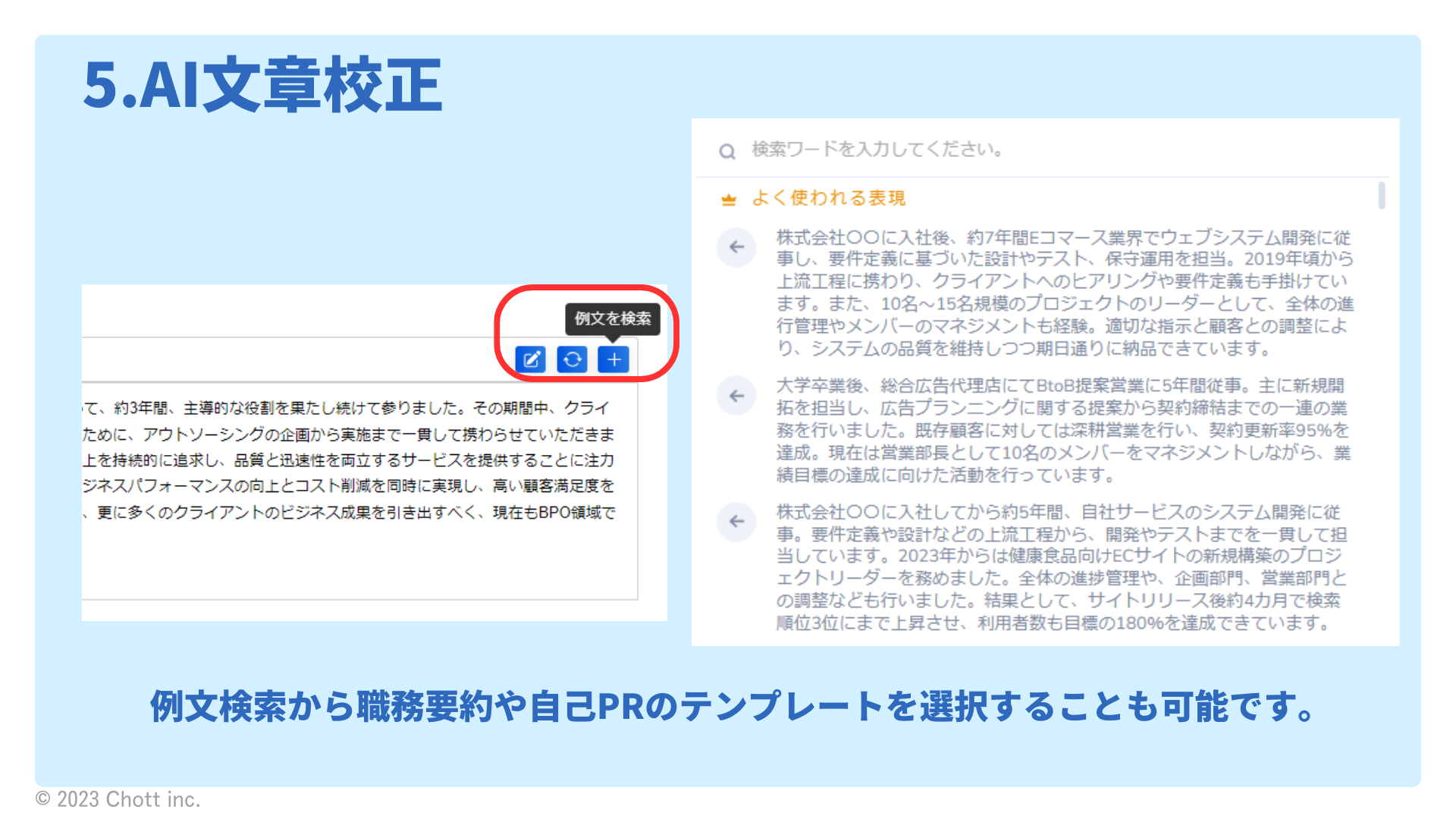
Task: Click the magnifier search icon
Action: pyautogui.click(x=727, y=152)
